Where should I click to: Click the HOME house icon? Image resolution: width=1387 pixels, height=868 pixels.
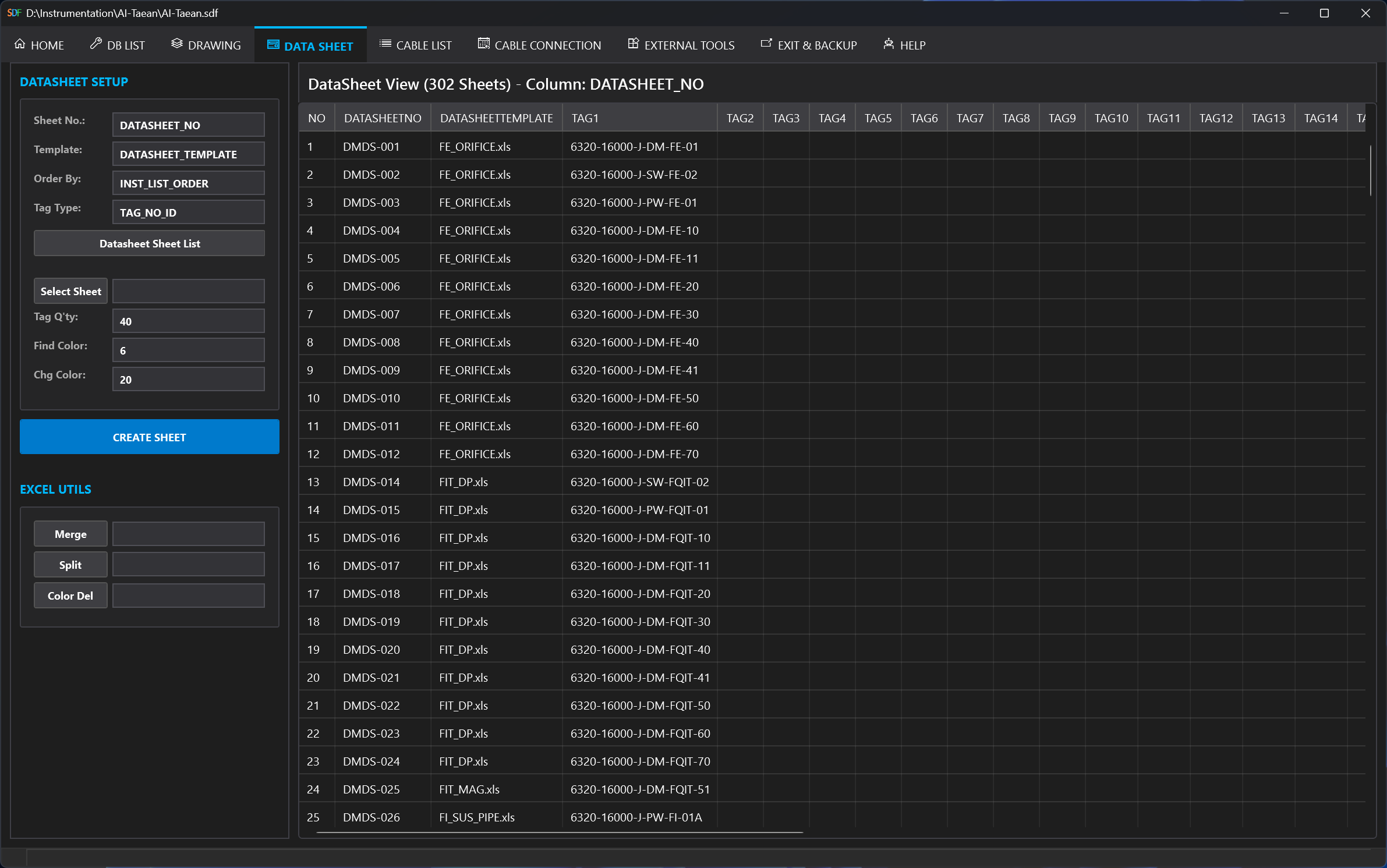click(20, 44)
